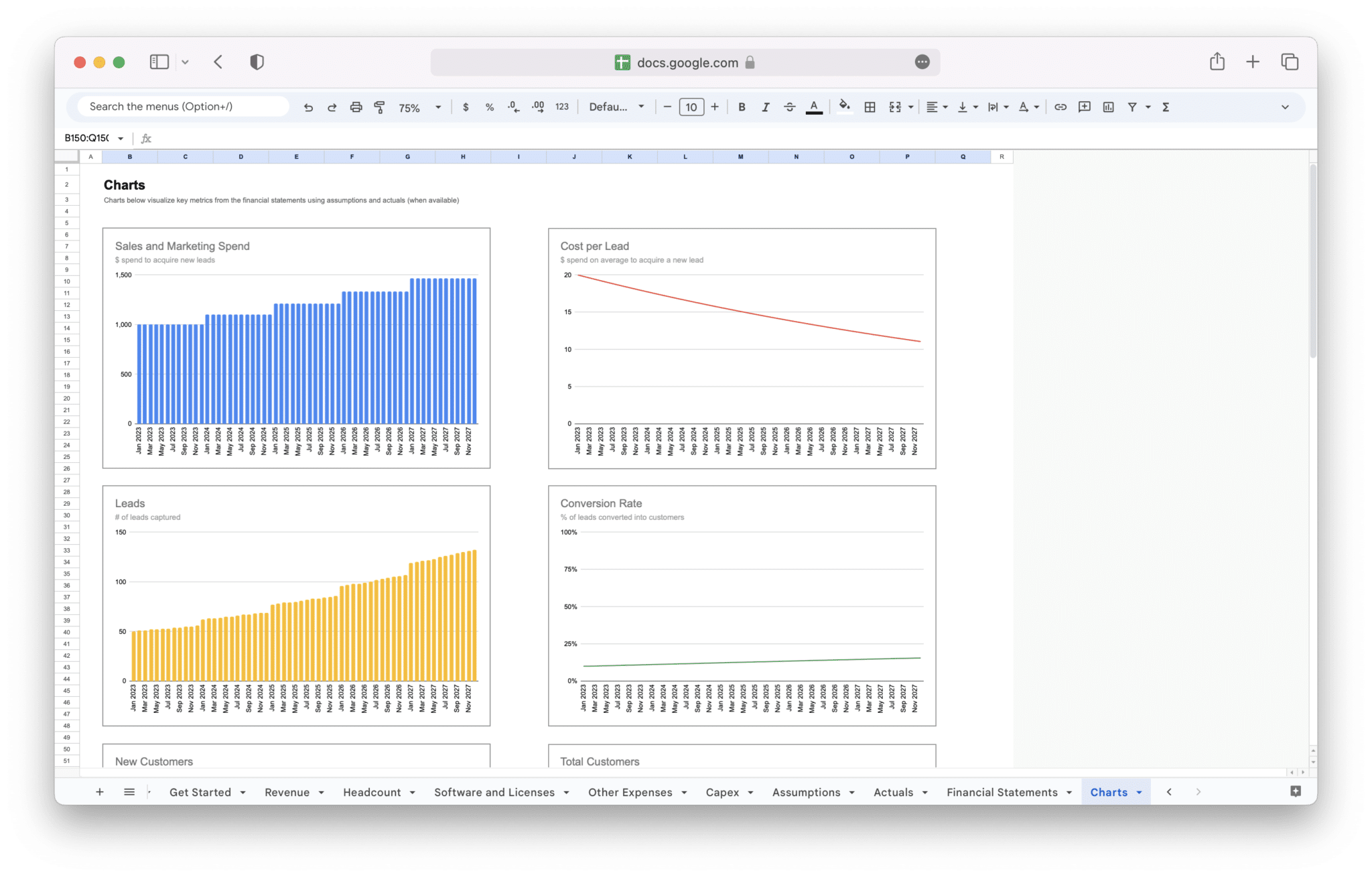Insert chart icon
Image resolution: width=1372 pixels, height=877 pixels.
1109,107
